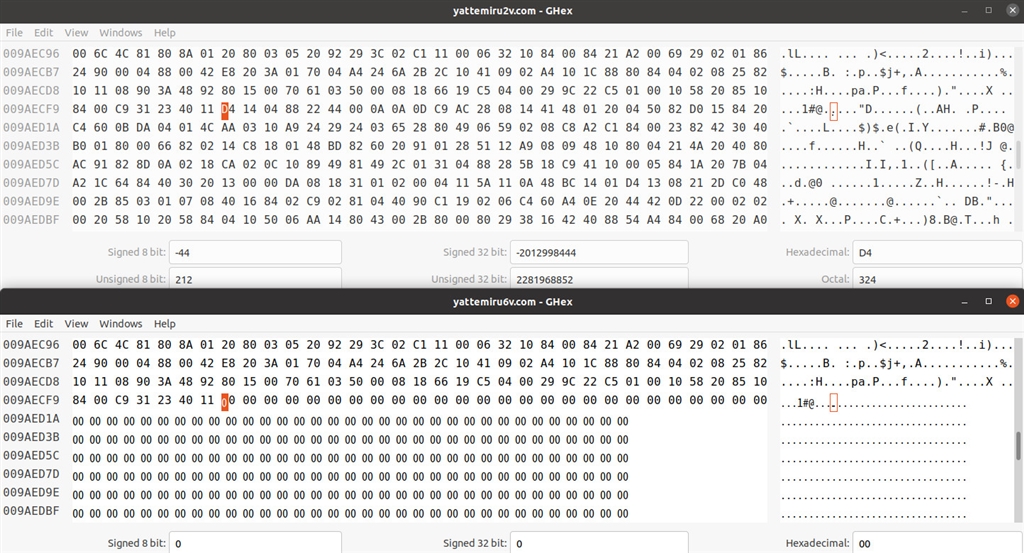Open Help menu in yattemiru6v.com window

click(x=165, y=324)
